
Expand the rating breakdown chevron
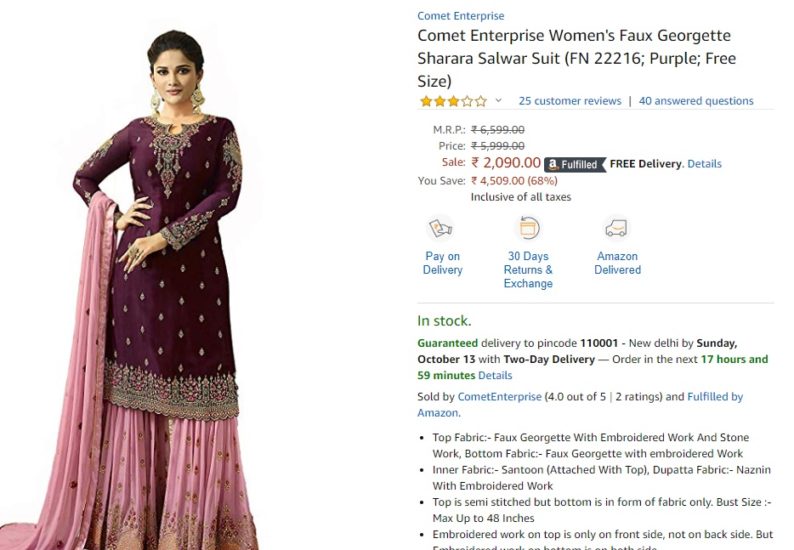click(x=498, y=100)
